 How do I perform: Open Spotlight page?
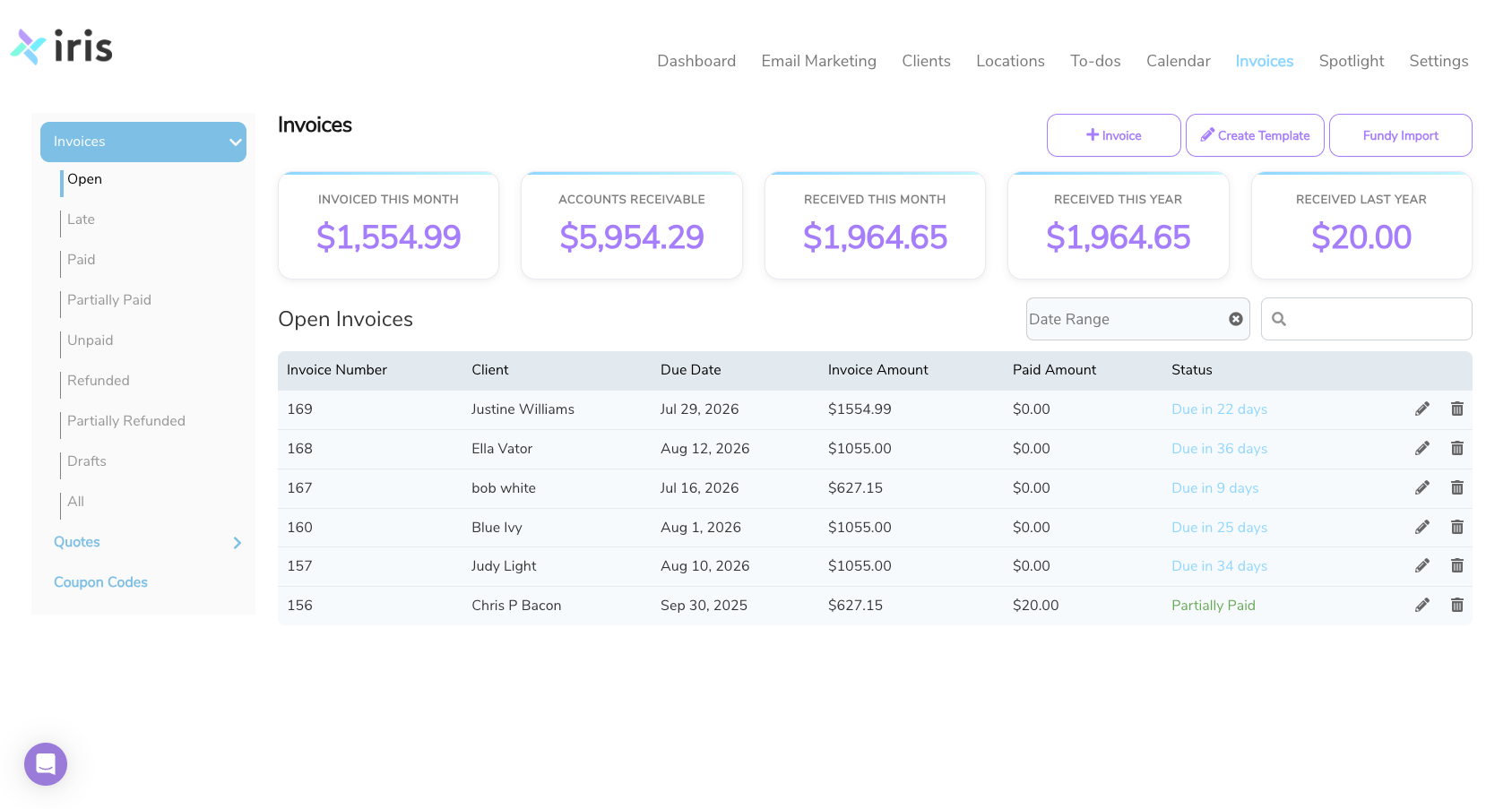pyautogui.click(x=1352, y=61)
